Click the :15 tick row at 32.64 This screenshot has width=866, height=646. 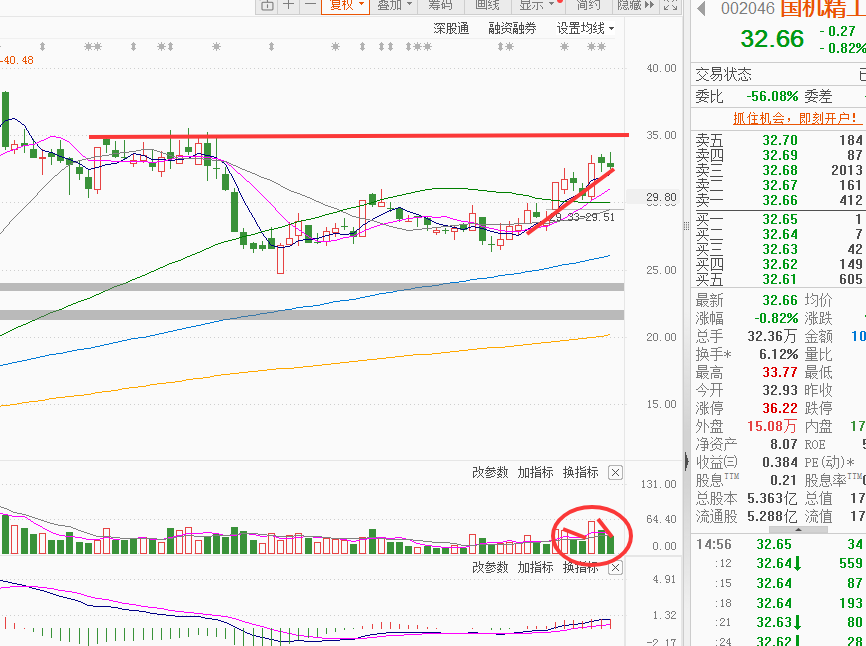779,584
